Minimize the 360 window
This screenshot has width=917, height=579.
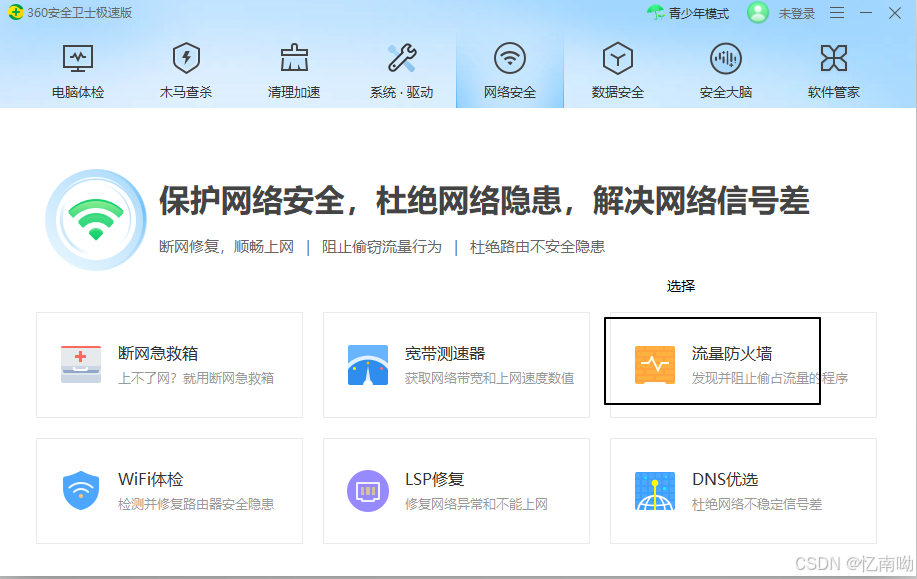pyautogui.click(x=866, y=13)
